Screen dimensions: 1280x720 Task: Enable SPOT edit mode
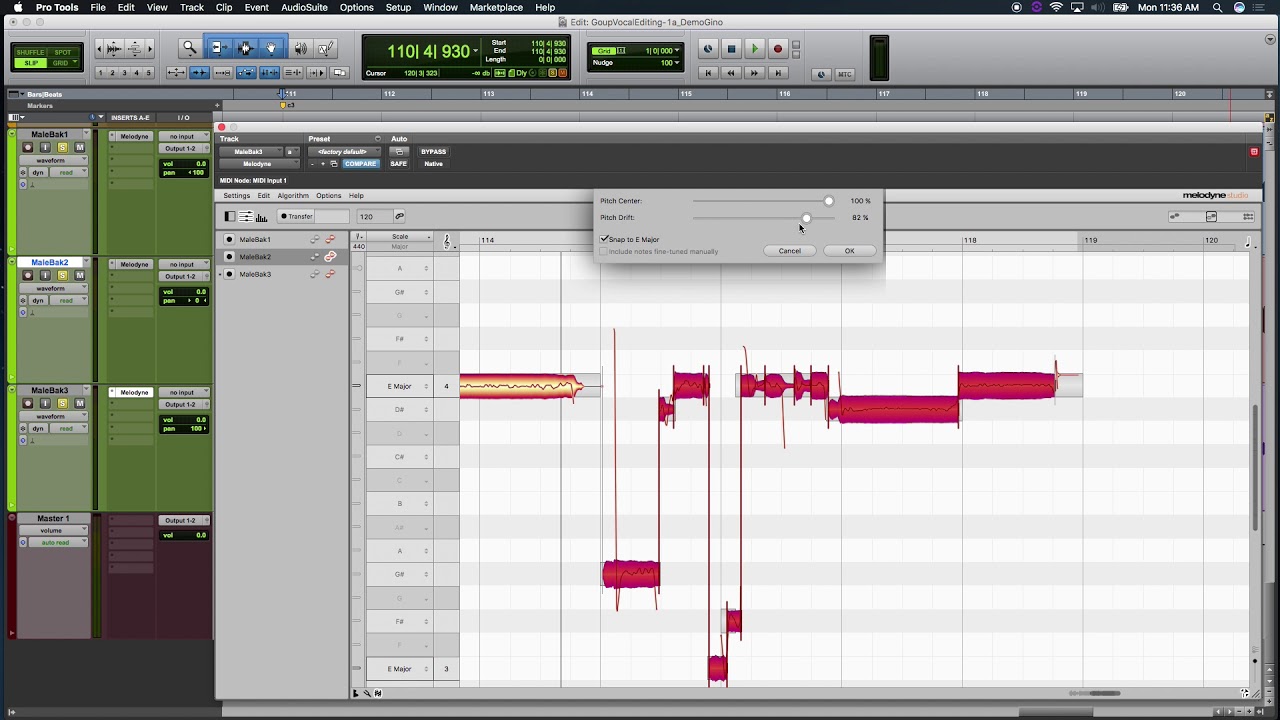63,52
